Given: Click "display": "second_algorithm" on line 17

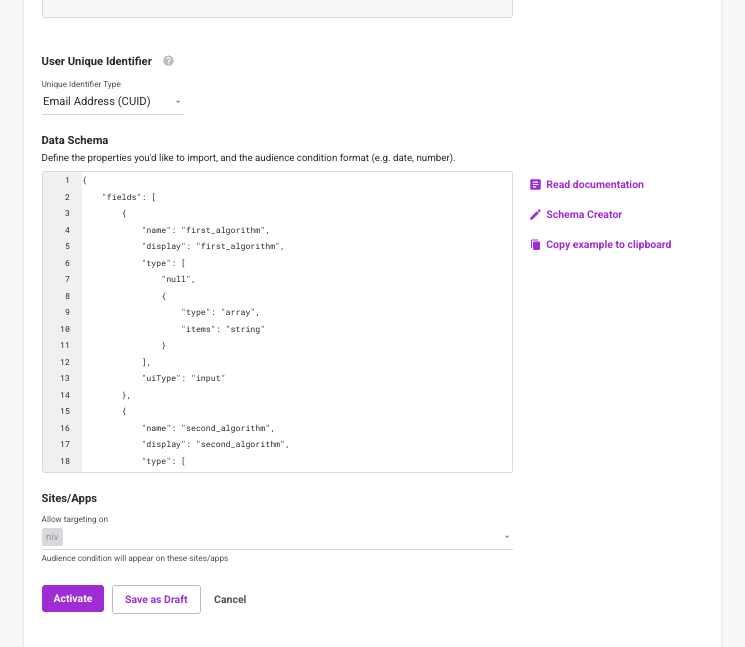Looking at the screenshot, I should click(x=215, y=444).
